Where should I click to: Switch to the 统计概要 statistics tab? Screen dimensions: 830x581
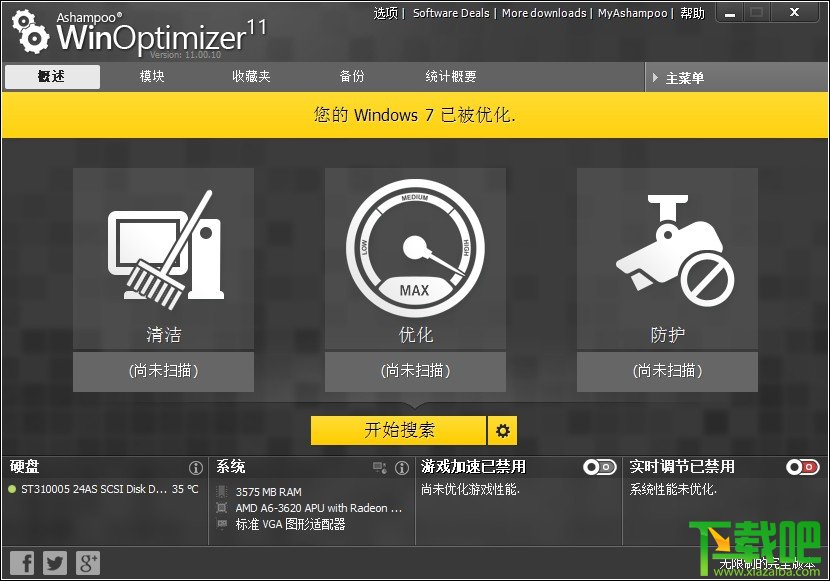pyautogui.click(x=450, y=76)
